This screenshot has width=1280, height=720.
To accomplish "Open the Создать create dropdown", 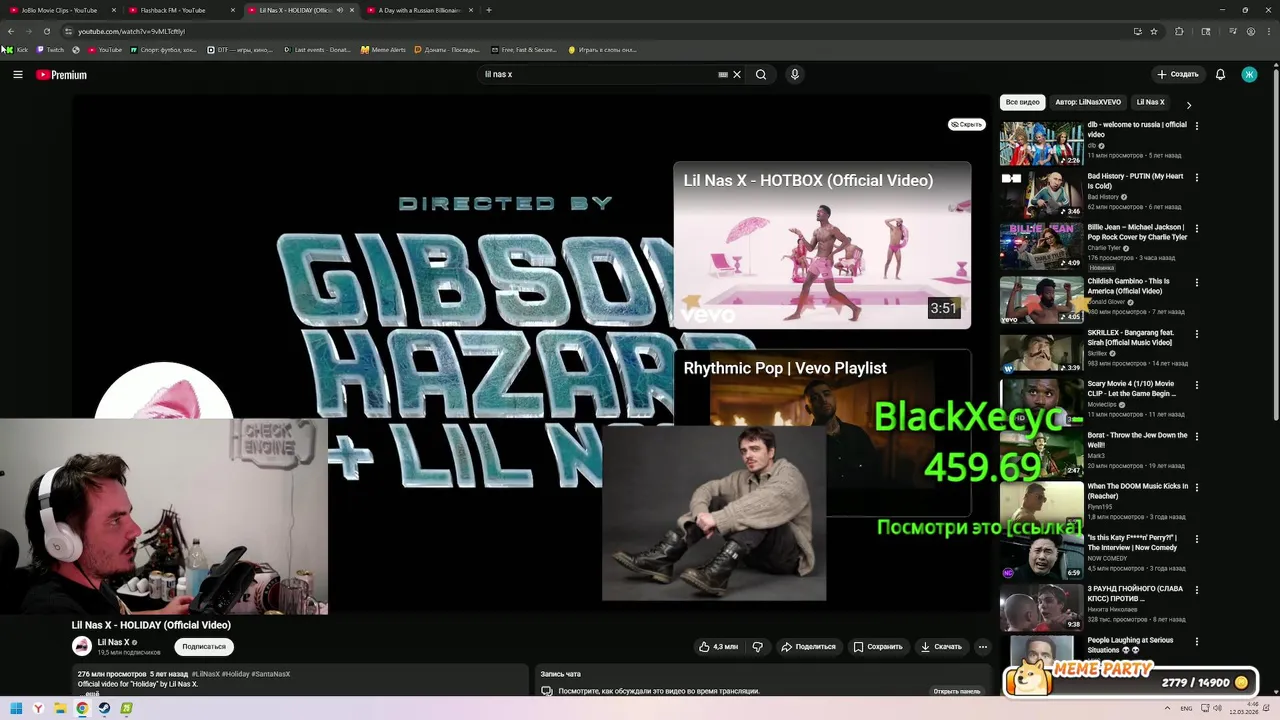I will pos(1177,74).
